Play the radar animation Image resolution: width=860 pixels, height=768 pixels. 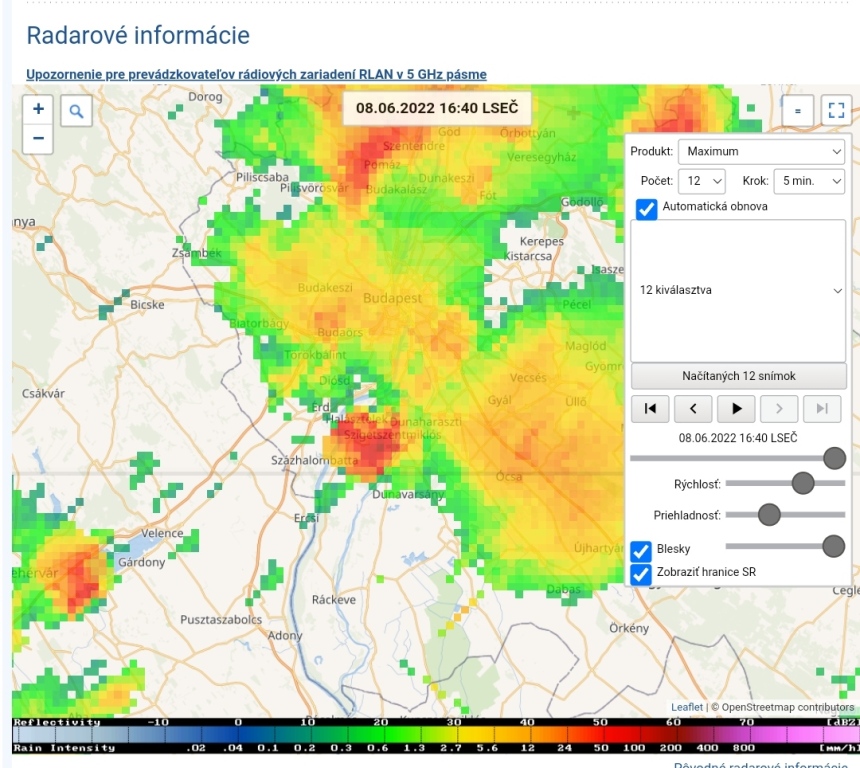tap(736, 408)
